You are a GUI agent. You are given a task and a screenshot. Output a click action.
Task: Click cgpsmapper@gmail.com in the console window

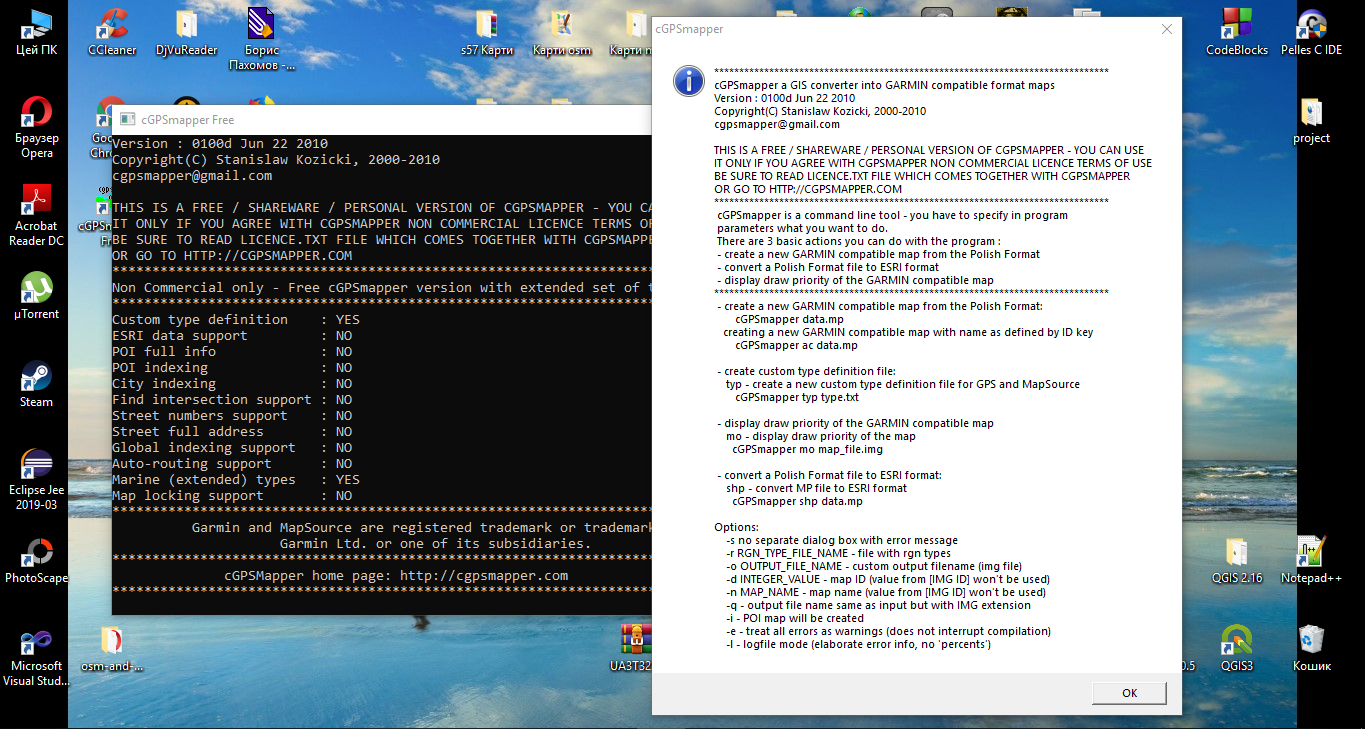(192, 176)
